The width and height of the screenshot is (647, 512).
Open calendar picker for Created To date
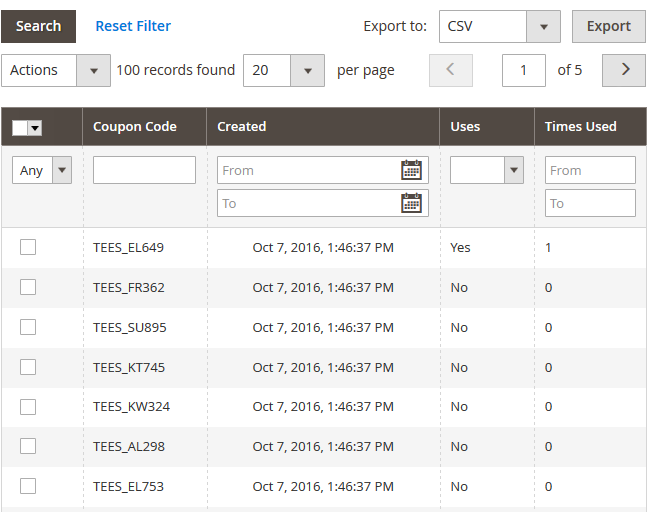[411, 203]
